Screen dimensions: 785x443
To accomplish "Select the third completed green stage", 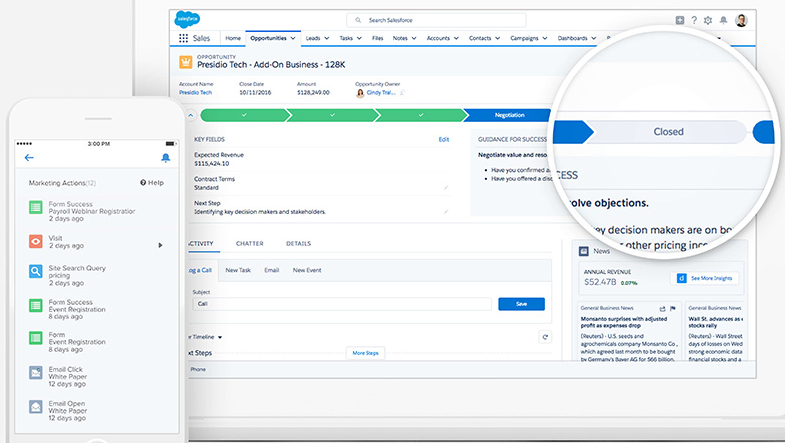I will [x=421, y=115].
